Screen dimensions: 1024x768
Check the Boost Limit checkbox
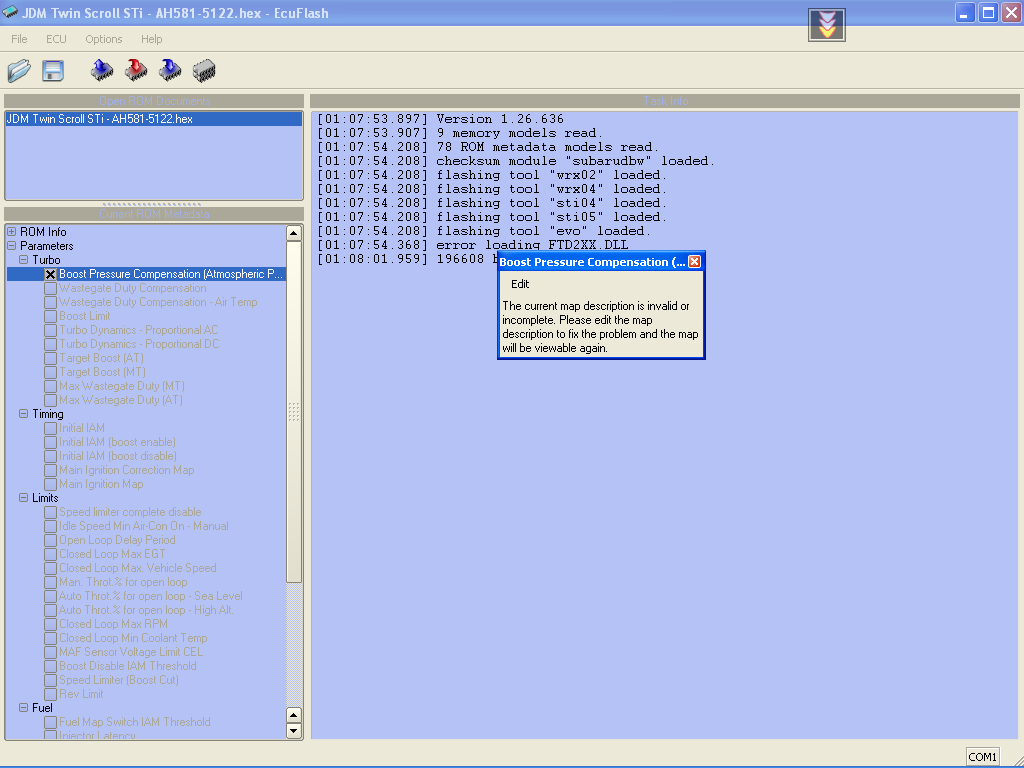50,317
